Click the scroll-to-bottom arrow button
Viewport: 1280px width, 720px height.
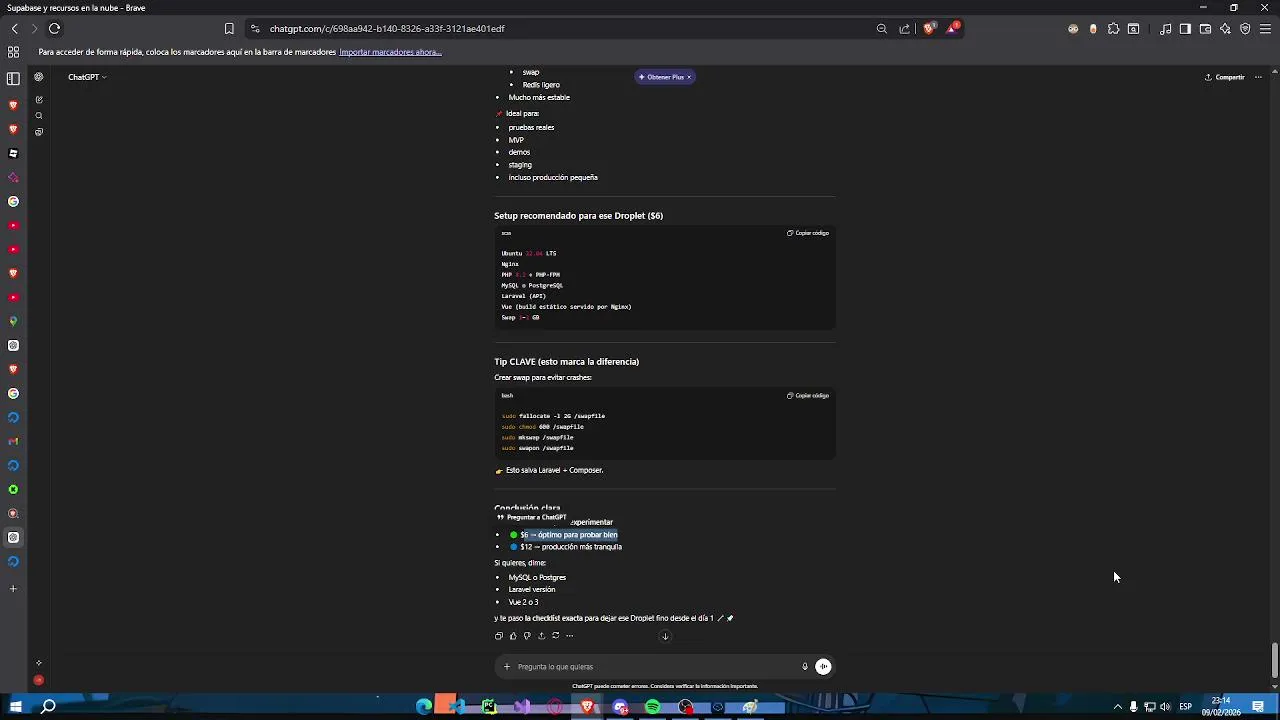[665, 636]
